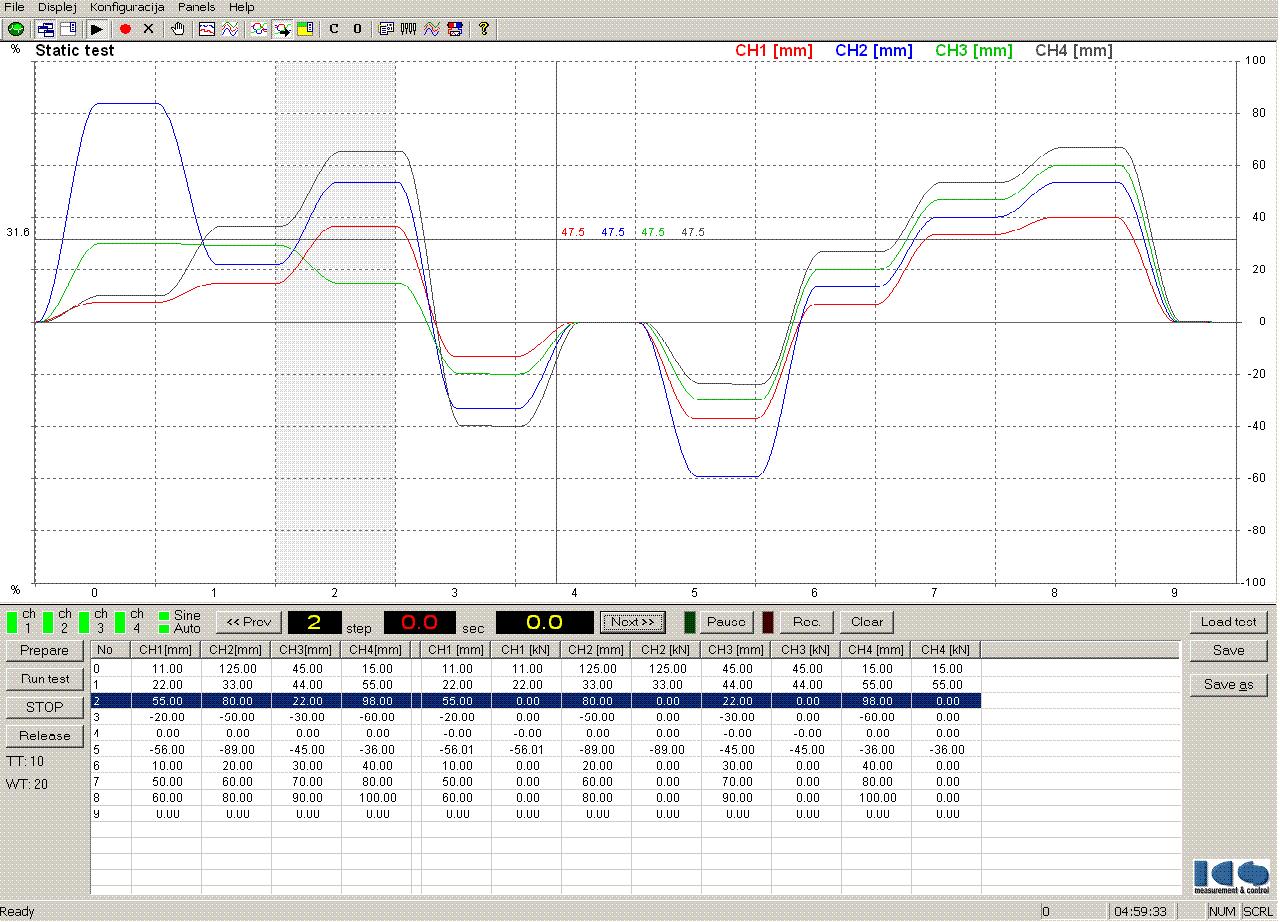Click the Load test button

click(1229, 622)
